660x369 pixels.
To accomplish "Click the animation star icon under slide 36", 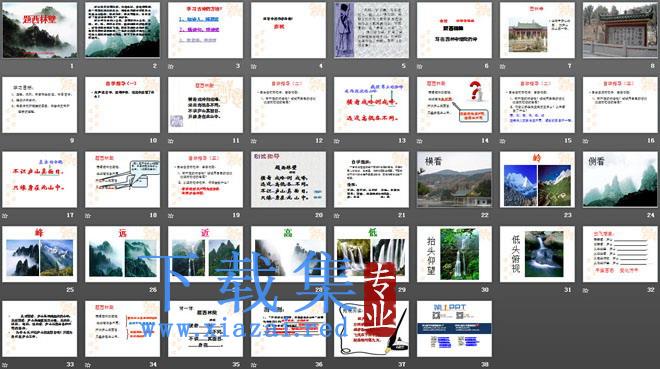I will (254, 365).
